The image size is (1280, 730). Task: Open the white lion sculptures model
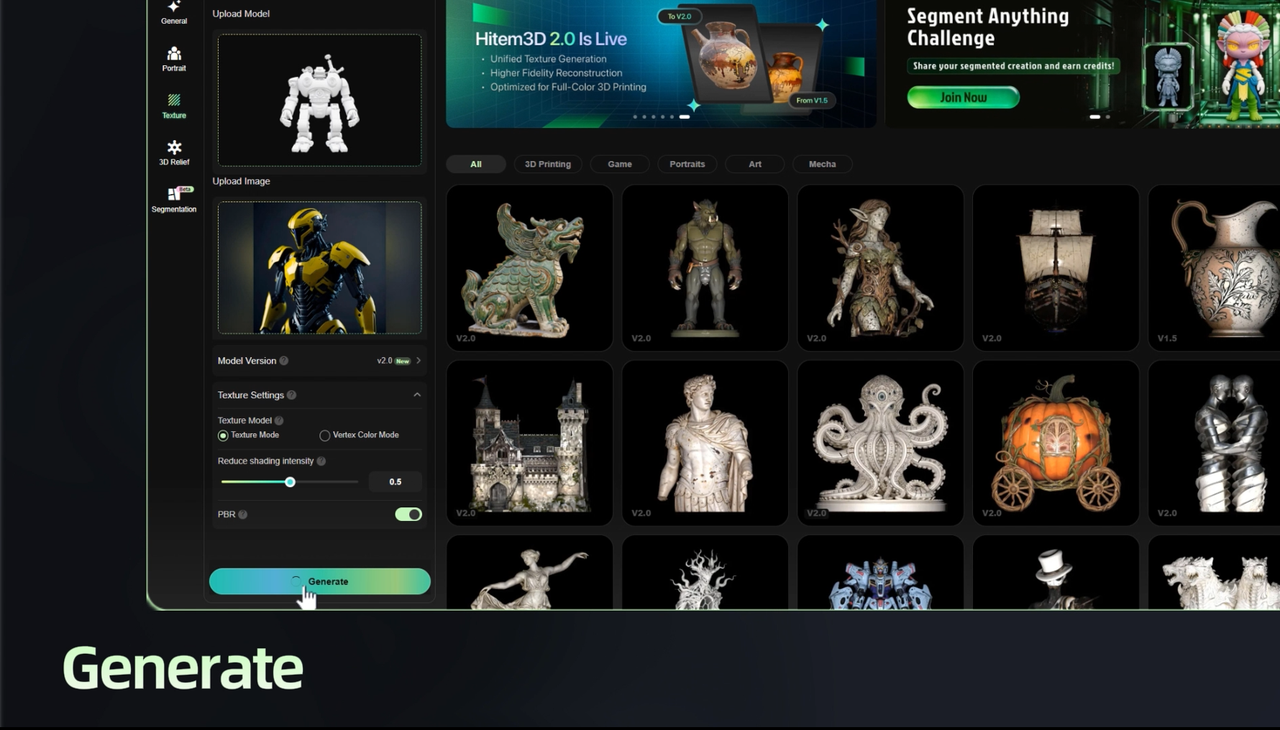(x=1214, y=572)
